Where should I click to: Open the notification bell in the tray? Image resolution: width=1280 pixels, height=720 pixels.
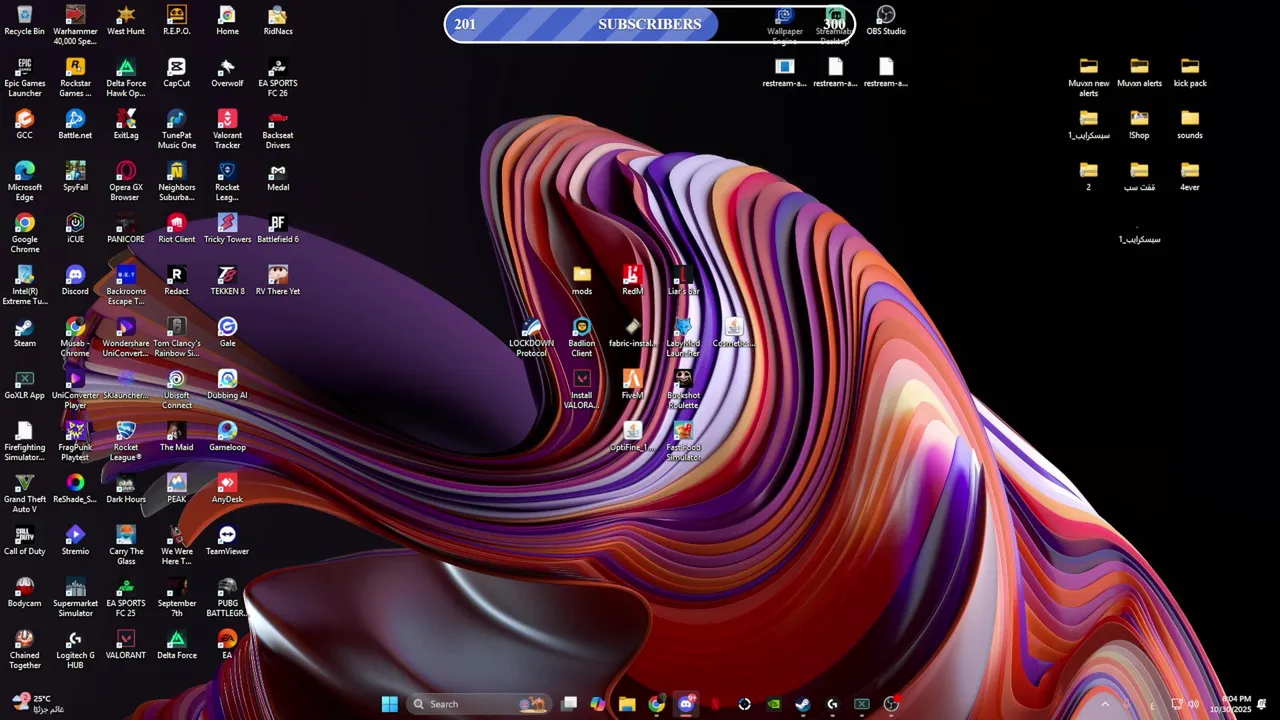(1262, 704)
